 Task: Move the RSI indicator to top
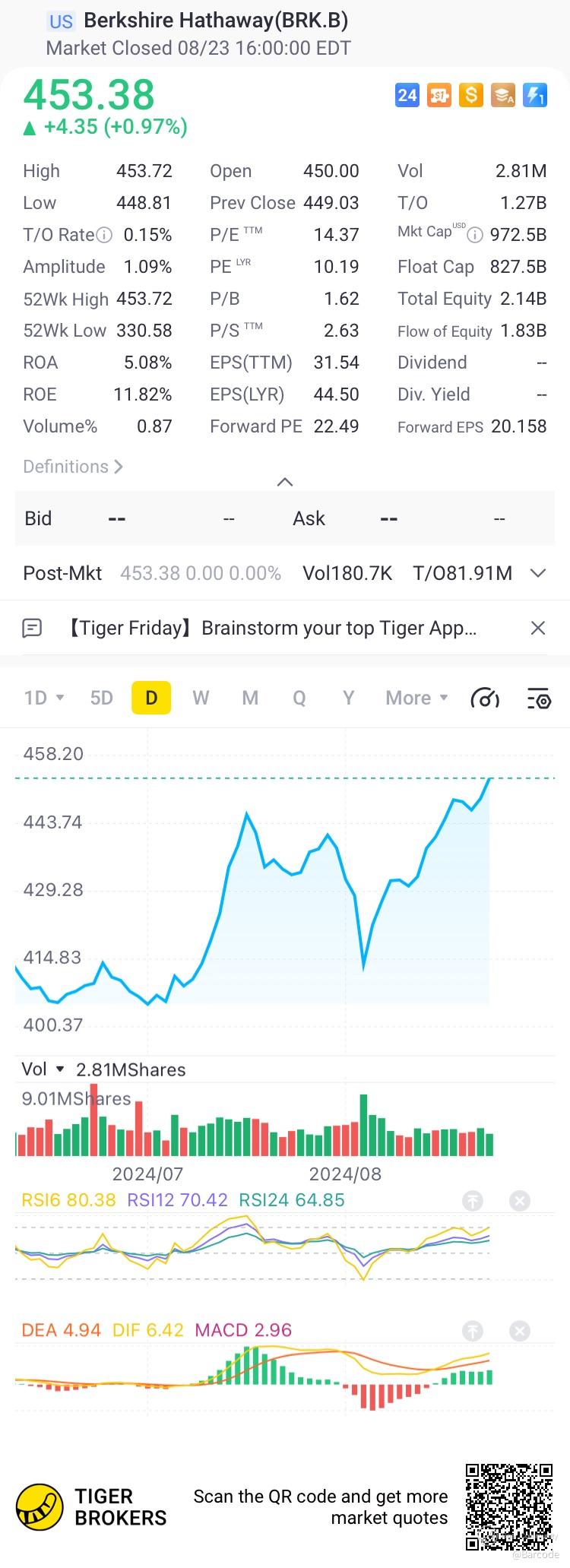(473, 1201)
